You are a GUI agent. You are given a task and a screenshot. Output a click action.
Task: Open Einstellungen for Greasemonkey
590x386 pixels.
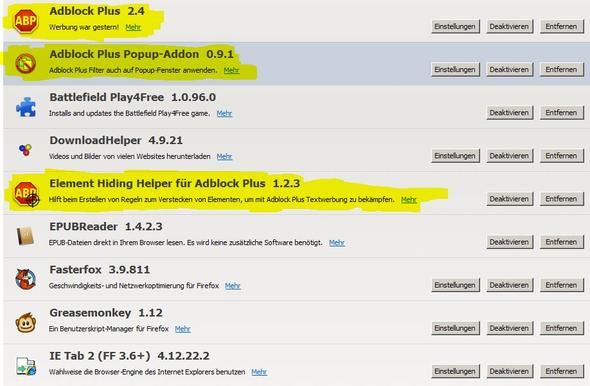point(455,328)
